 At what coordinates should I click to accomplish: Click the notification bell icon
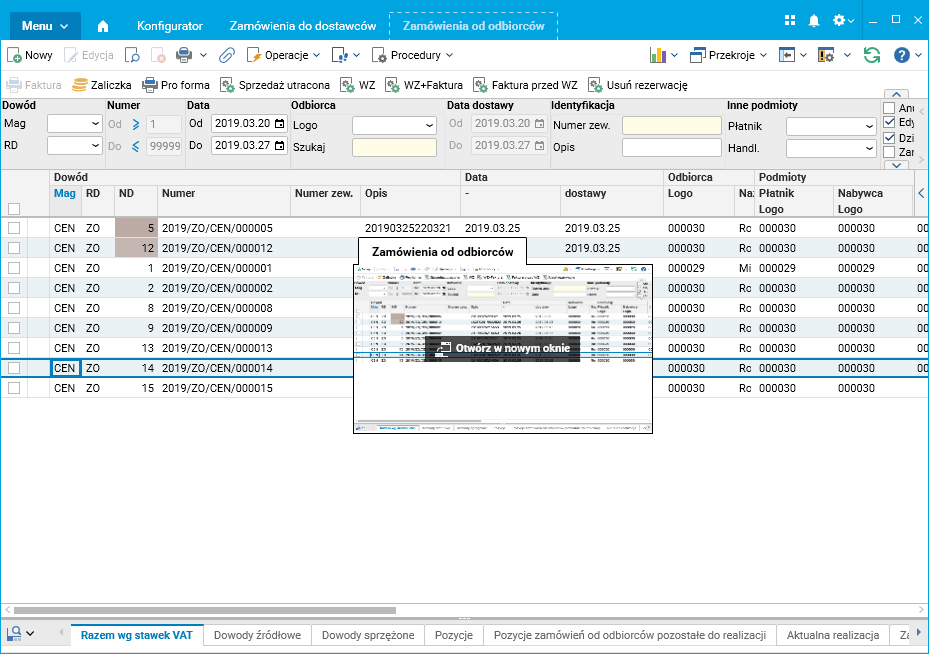coord(814,21)
